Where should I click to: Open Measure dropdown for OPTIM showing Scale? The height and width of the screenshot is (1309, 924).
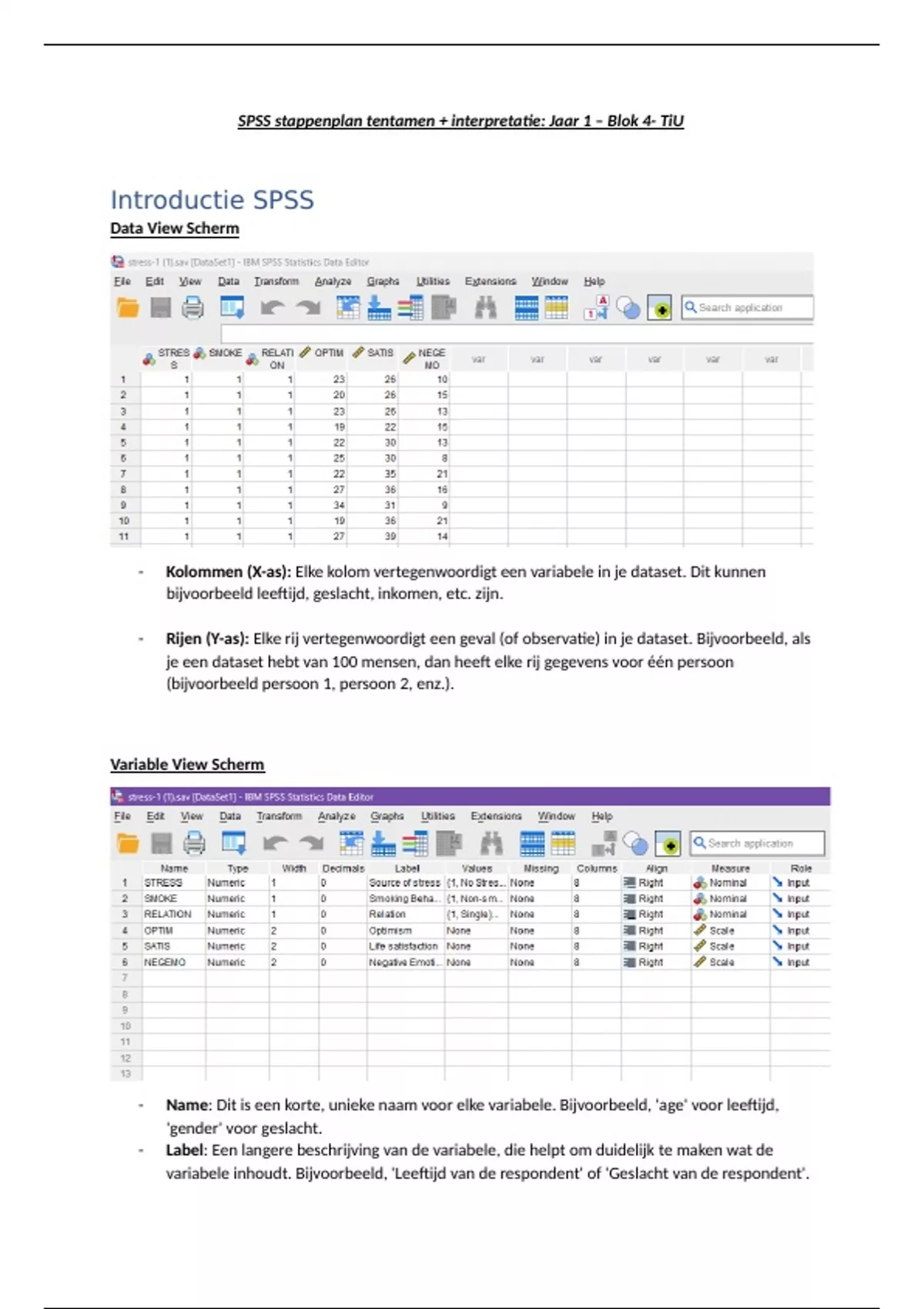tap(721, 931)
